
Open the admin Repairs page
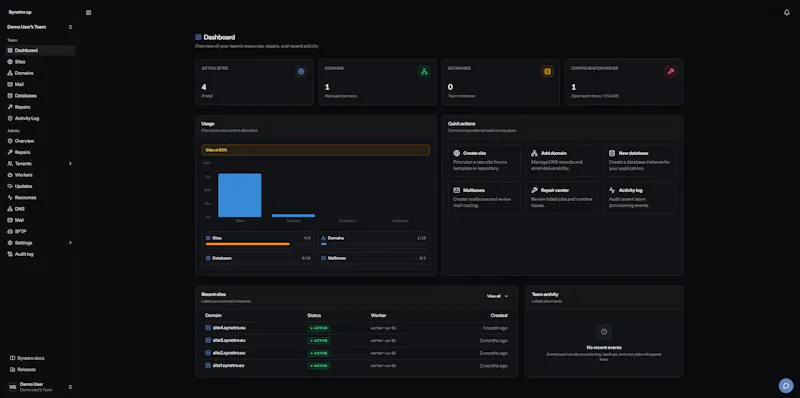(40, 152)
